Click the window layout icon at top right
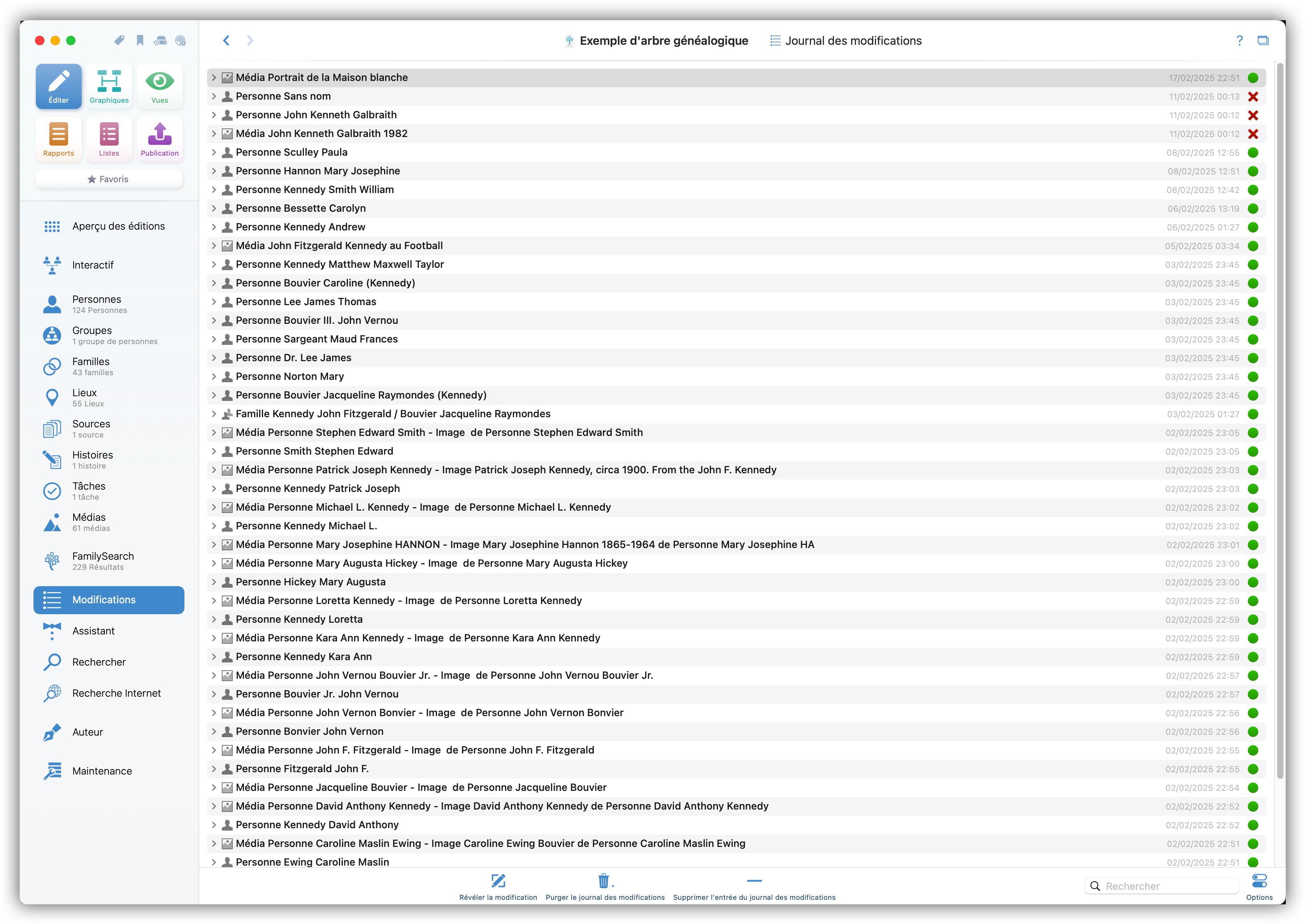Screen dimensions: 1306x924 tap(1263, 40)
